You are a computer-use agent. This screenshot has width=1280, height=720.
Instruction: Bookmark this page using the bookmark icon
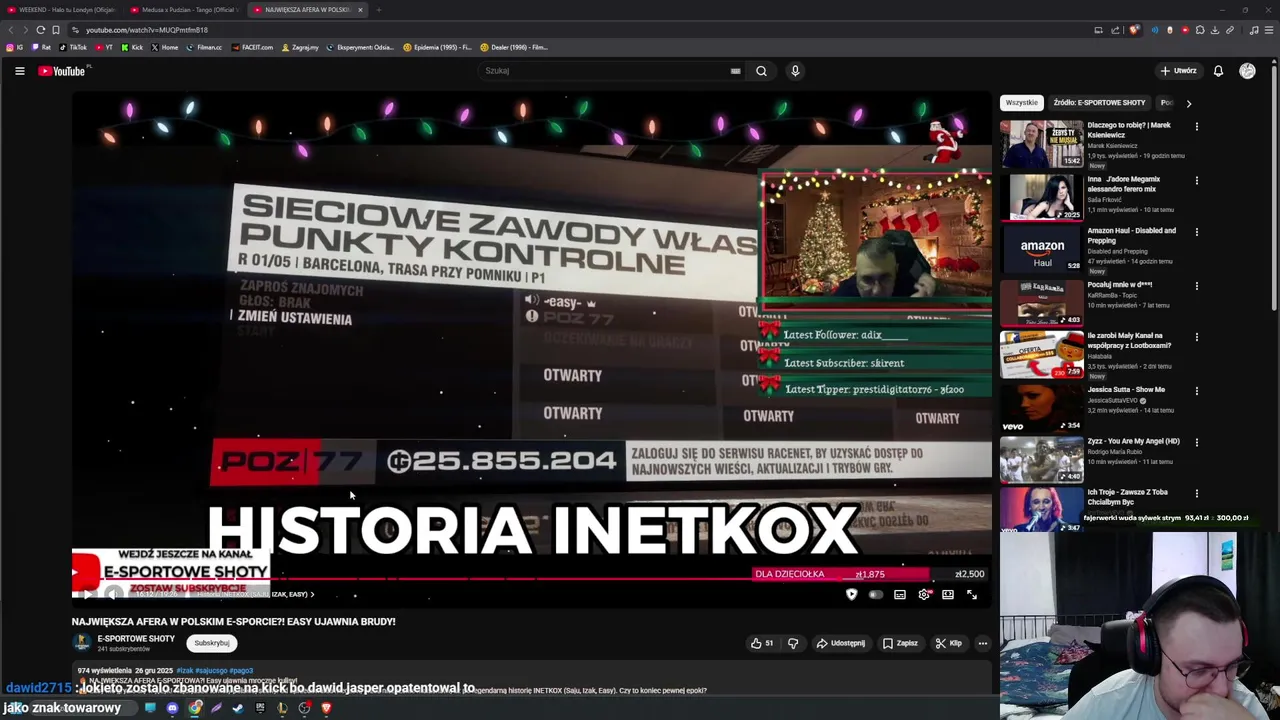click(x=56, y=30)
